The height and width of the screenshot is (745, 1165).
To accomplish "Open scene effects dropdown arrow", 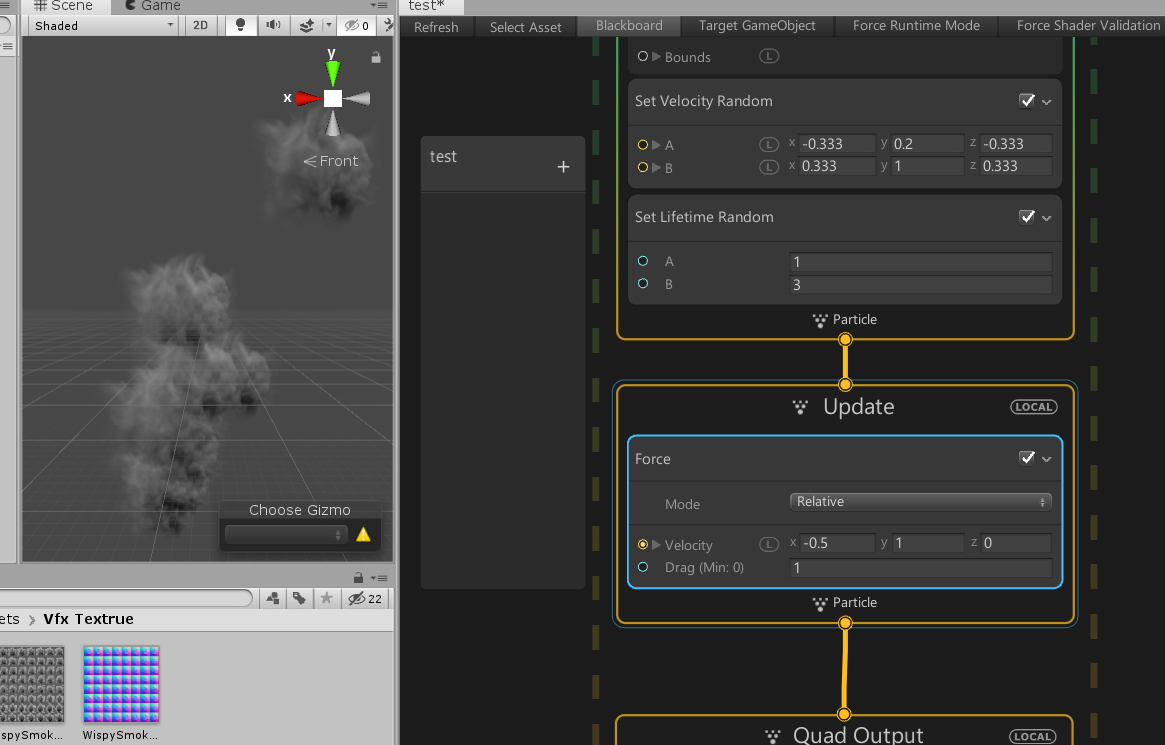I will point(328,25).
